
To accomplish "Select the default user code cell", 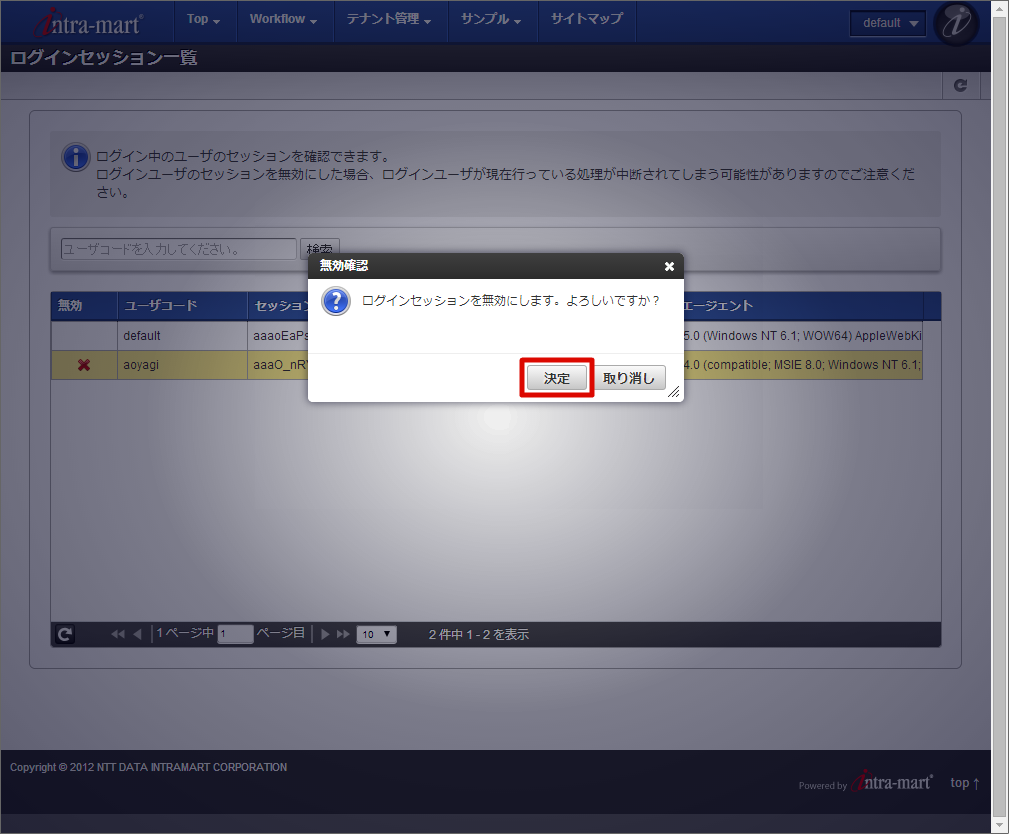I will pos(182,336).
